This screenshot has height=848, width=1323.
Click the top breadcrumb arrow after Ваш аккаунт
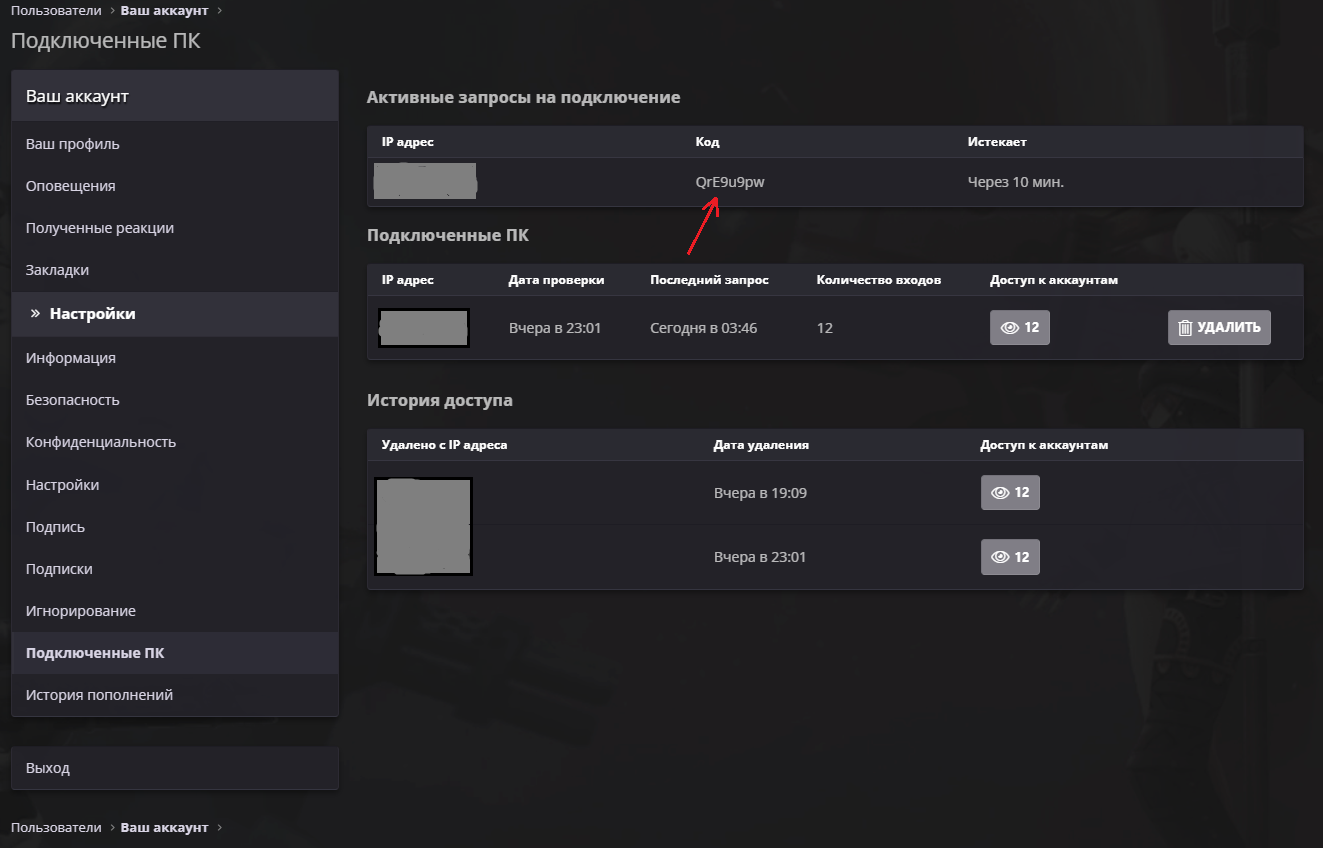pos(220,11)
